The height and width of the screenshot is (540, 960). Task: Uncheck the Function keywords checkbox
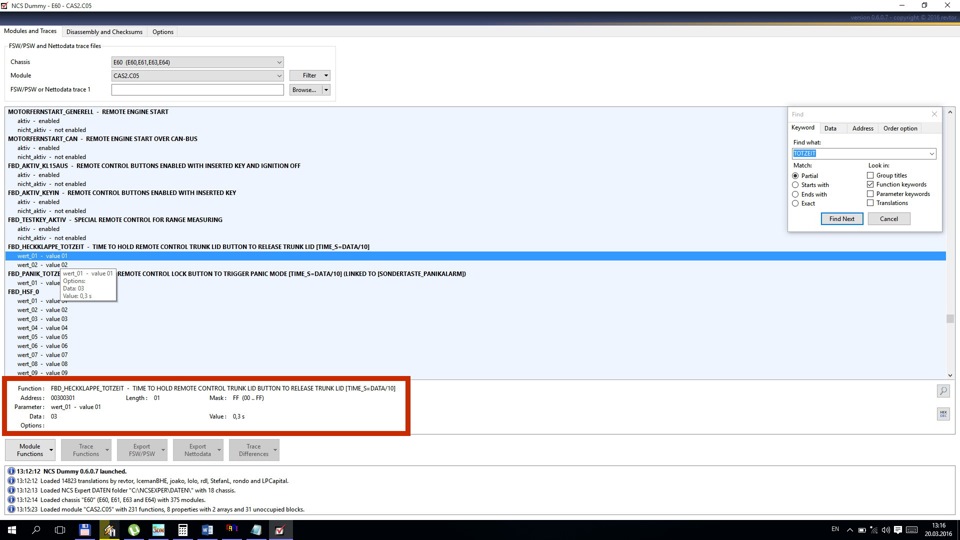[x=870, y=184]
